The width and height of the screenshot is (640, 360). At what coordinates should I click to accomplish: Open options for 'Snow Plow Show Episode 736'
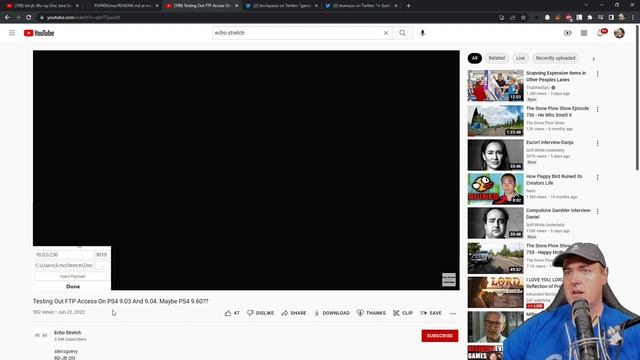click(598, 109)
